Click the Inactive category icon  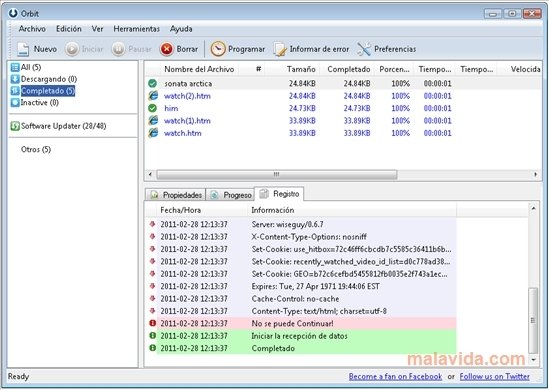coord(15,103)
